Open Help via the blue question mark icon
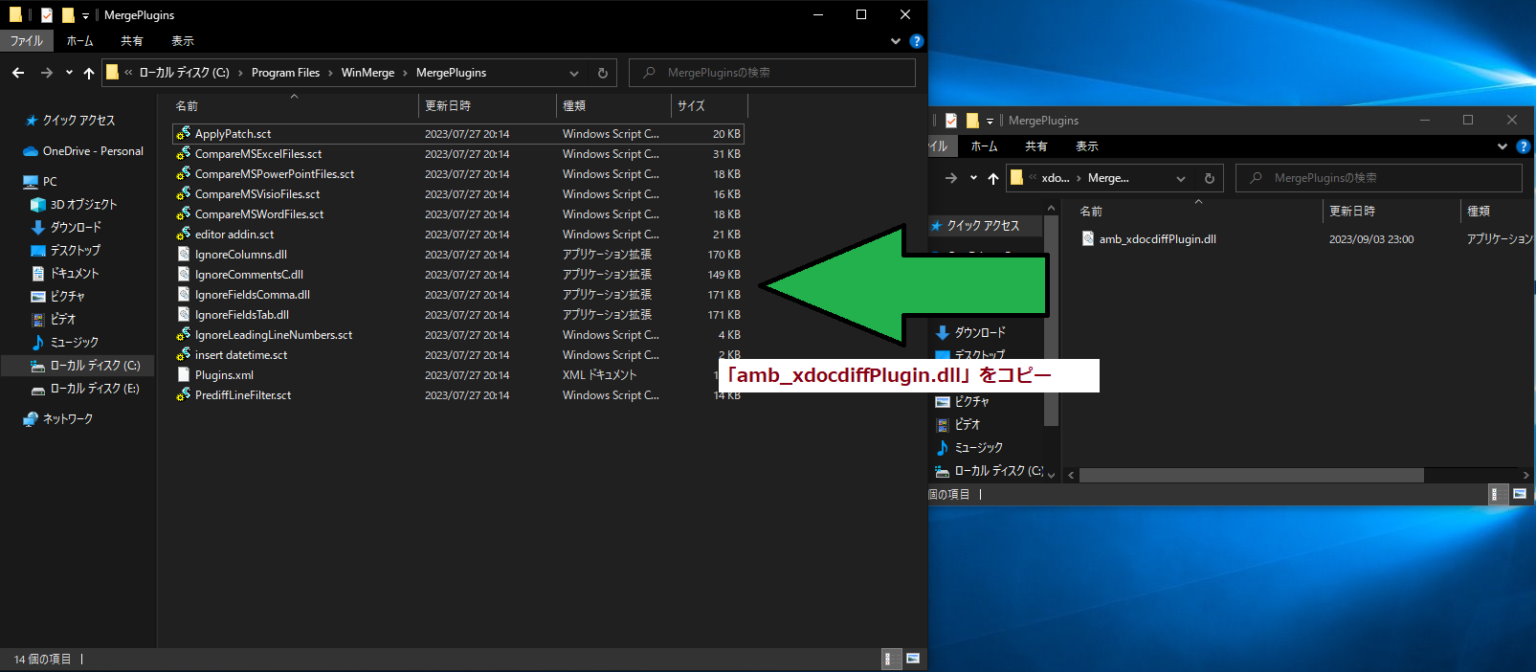 point(917,41)
